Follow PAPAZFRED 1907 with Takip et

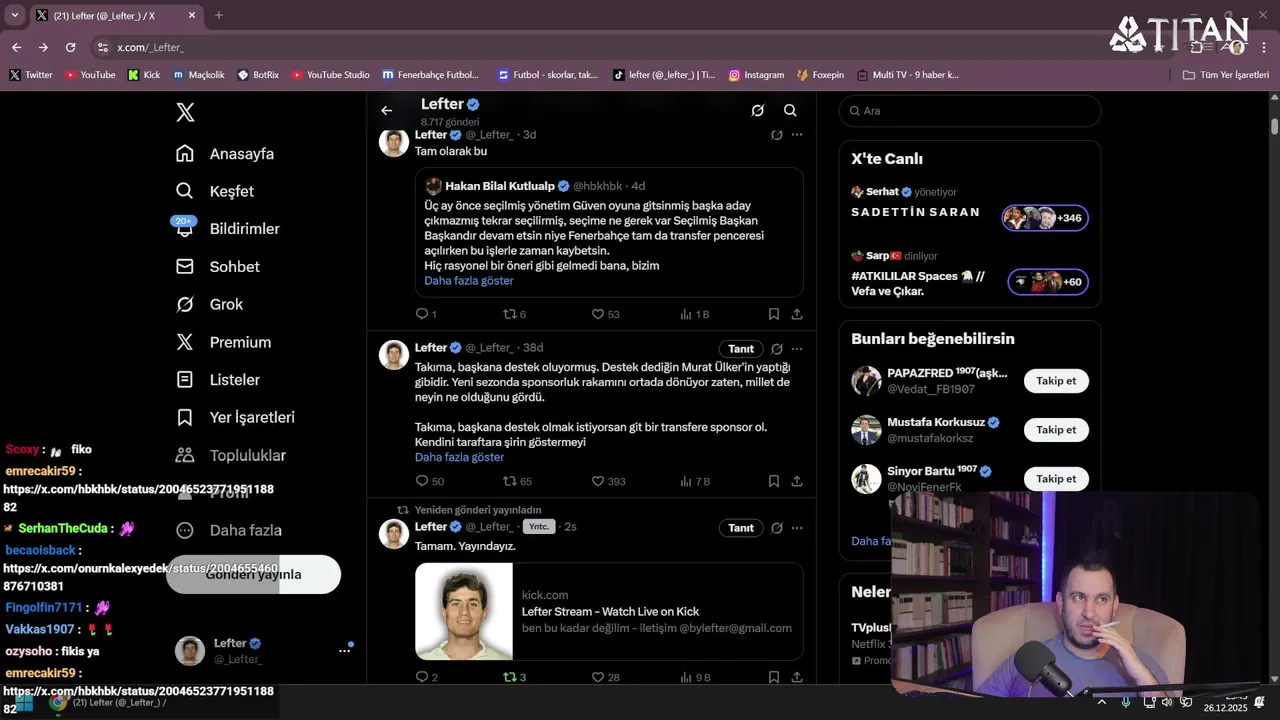1056,381
